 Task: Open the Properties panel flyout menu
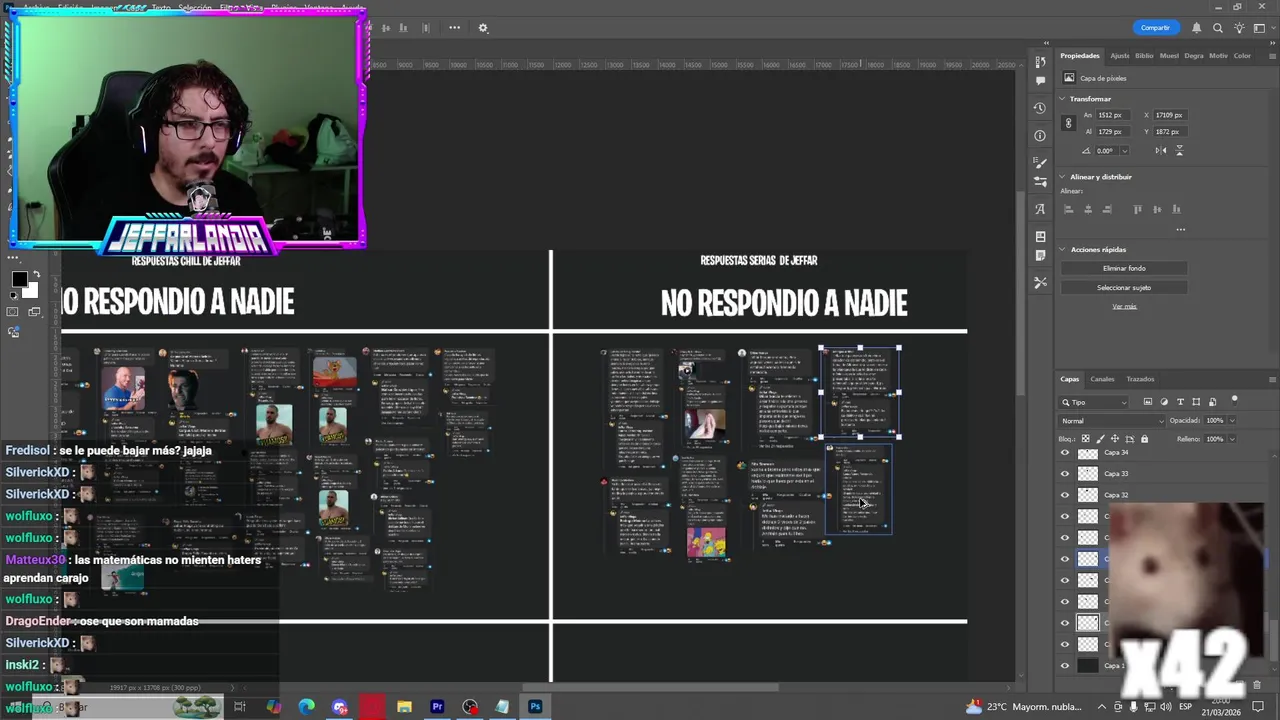1272,56
